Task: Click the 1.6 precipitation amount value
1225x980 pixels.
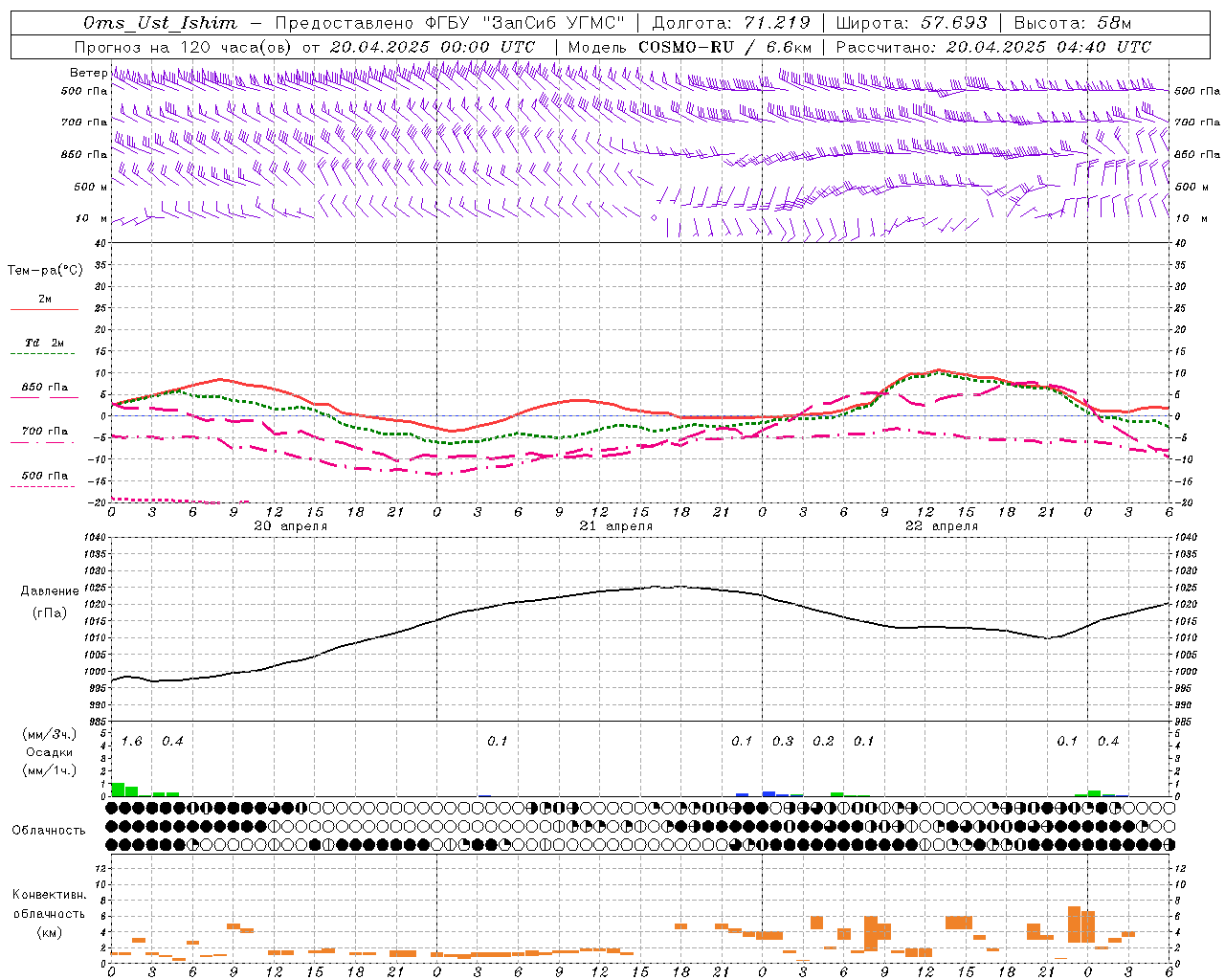Action: (x=131, y=741)
